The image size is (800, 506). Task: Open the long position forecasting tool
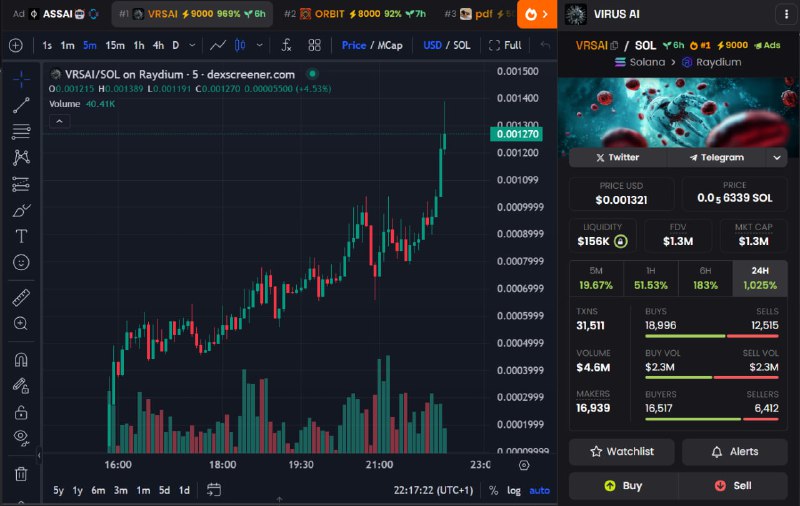[x=21, y=184]
